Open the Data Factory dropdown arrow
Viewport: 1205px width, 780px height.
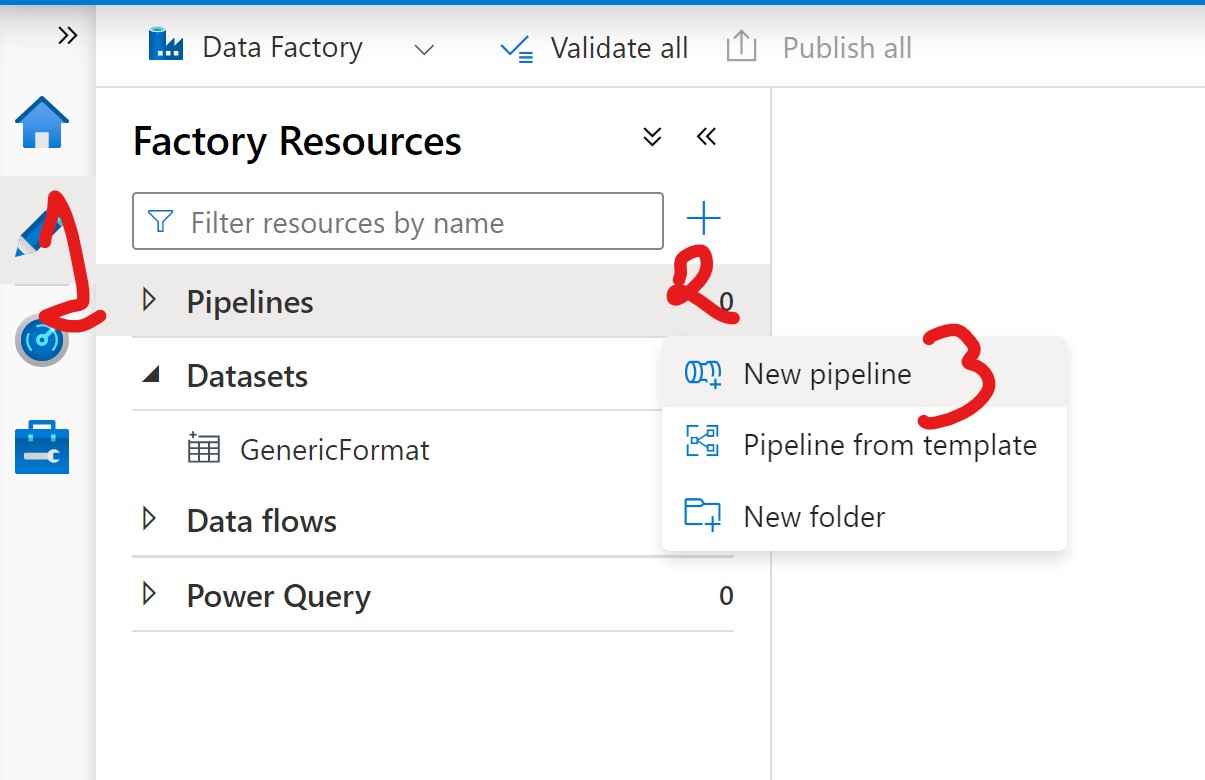coord(424,49)
